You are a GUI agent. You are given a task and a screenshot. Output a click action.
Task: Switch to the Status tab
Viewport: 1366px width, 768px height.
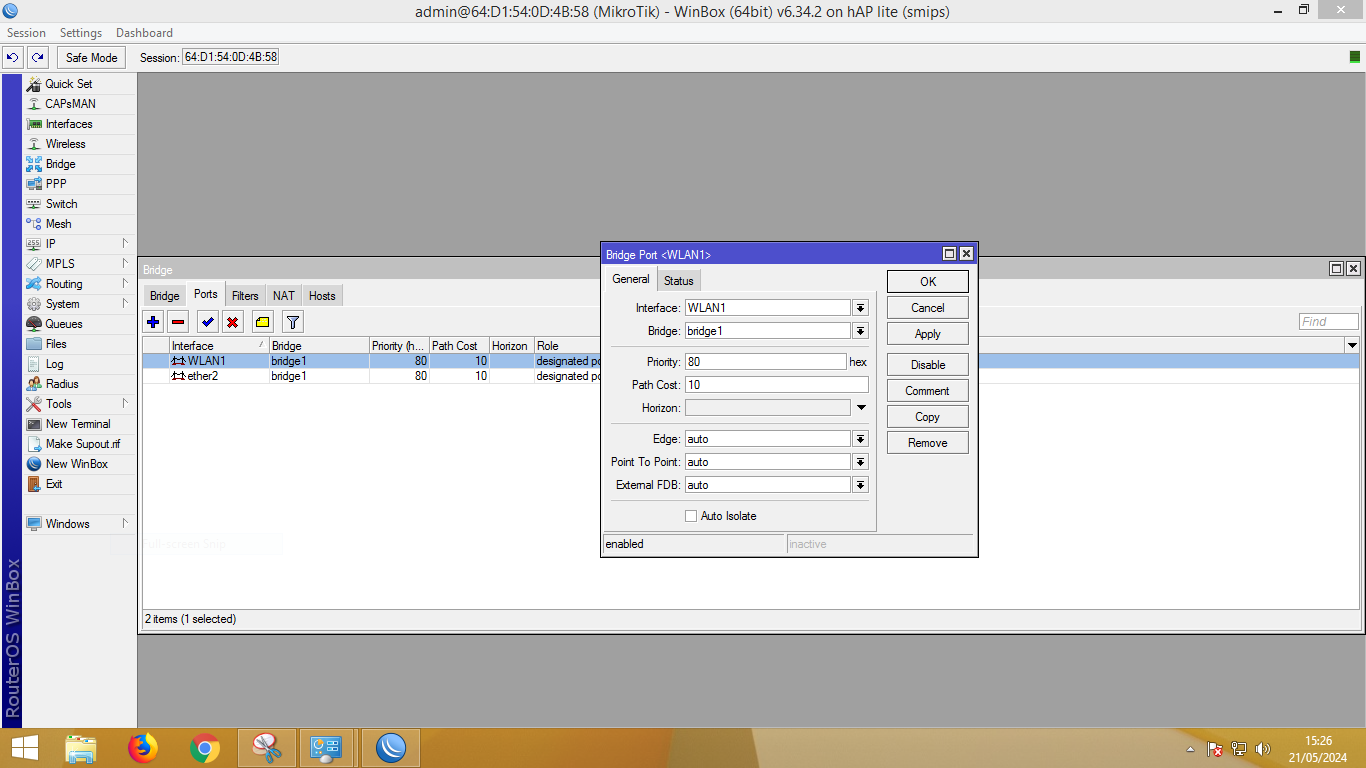pyautogui.click(x=679, y=281)
